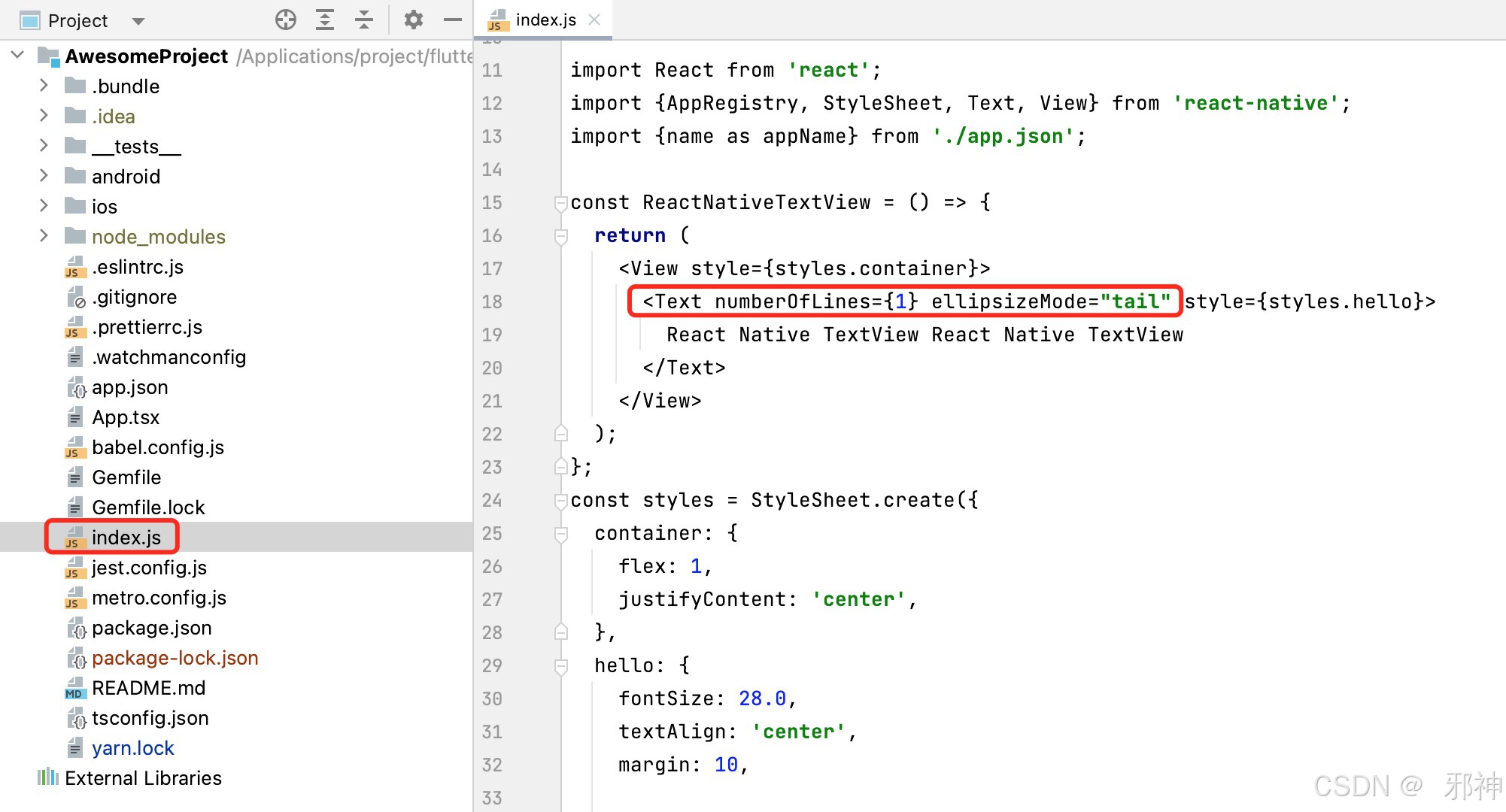Select metro.config.js file
This screenshot has width=1506, height=812.
click(x=159, y=598)
